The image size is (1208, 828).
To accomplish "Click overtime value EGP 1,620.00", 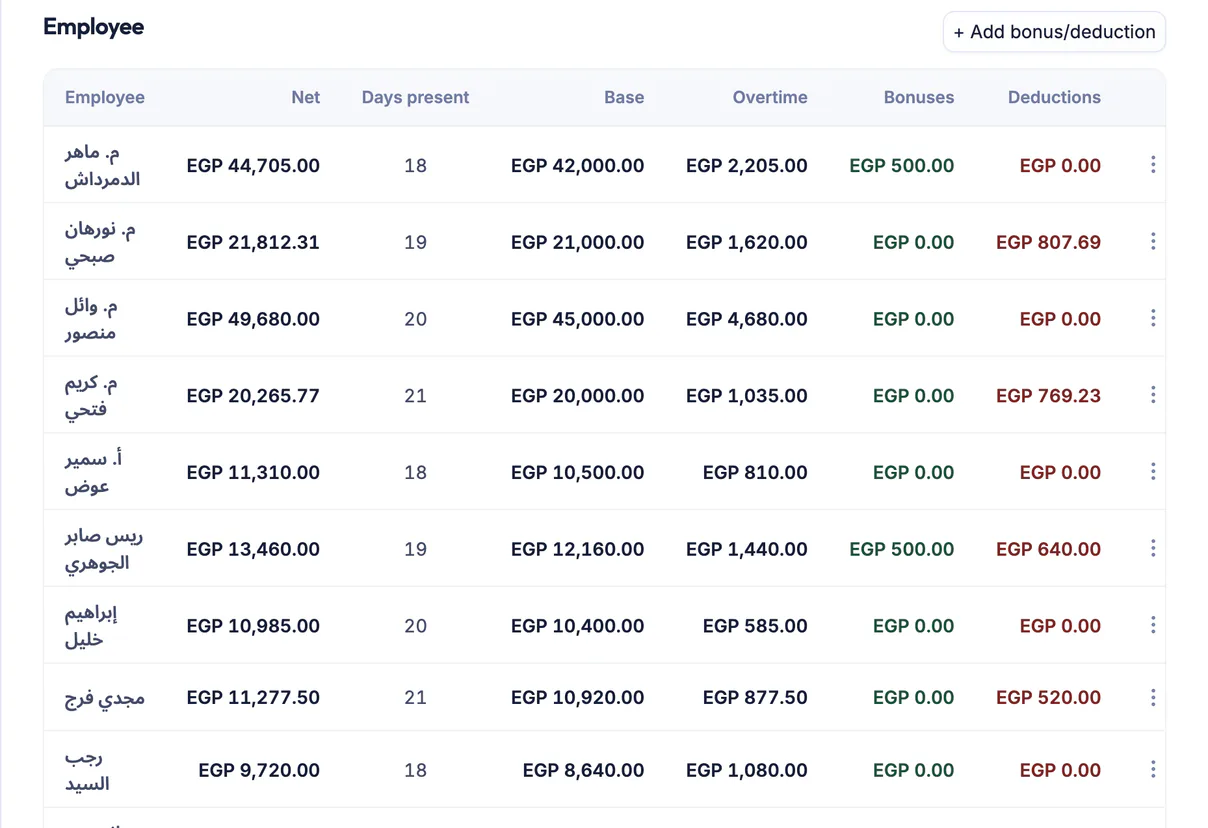I will (747, 242).
